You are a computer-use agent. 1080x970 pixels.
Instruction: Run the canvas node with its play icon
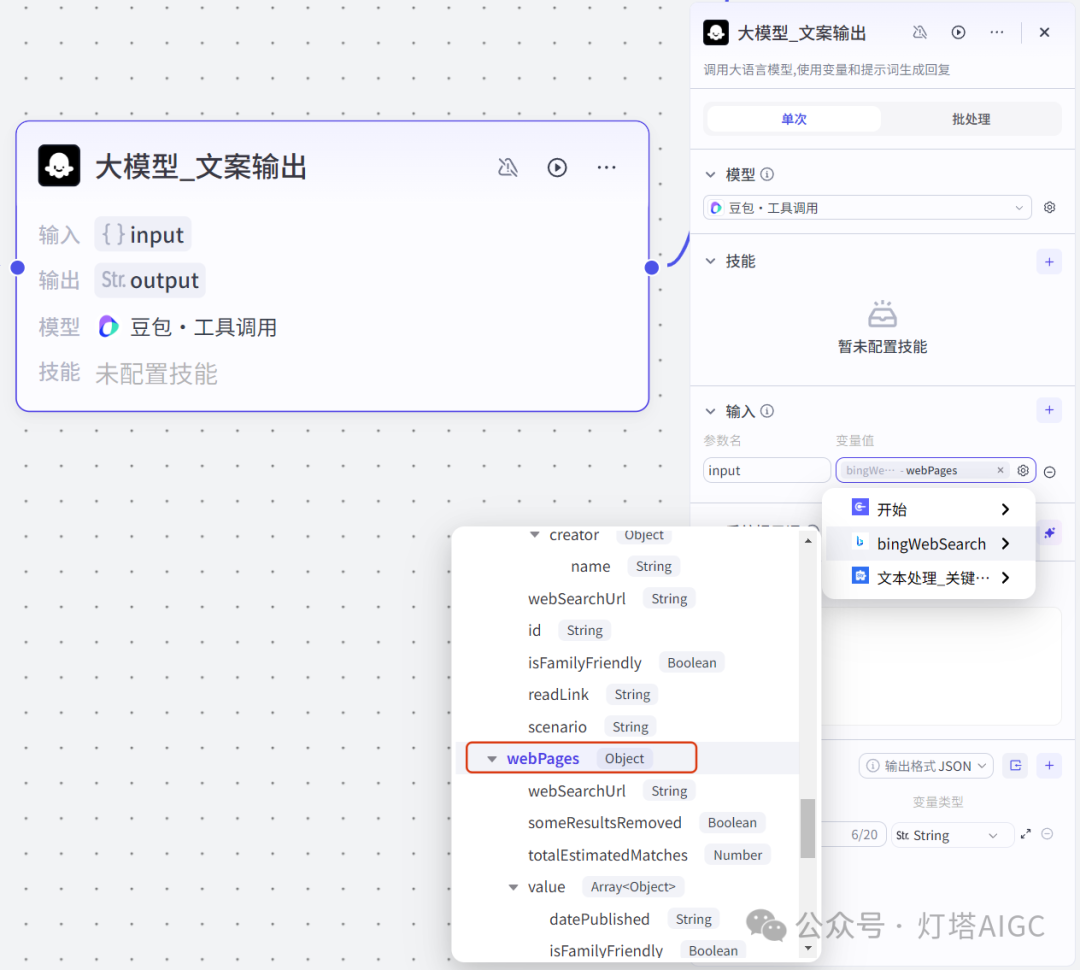(557, 167)
